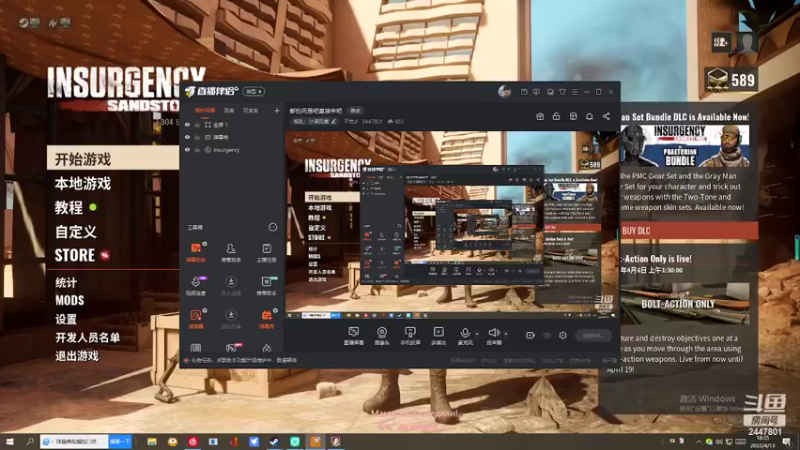This screenshot has height=450, width=800.
Task: Open 教程 tutorial menu entry
Action: (68, 208)
